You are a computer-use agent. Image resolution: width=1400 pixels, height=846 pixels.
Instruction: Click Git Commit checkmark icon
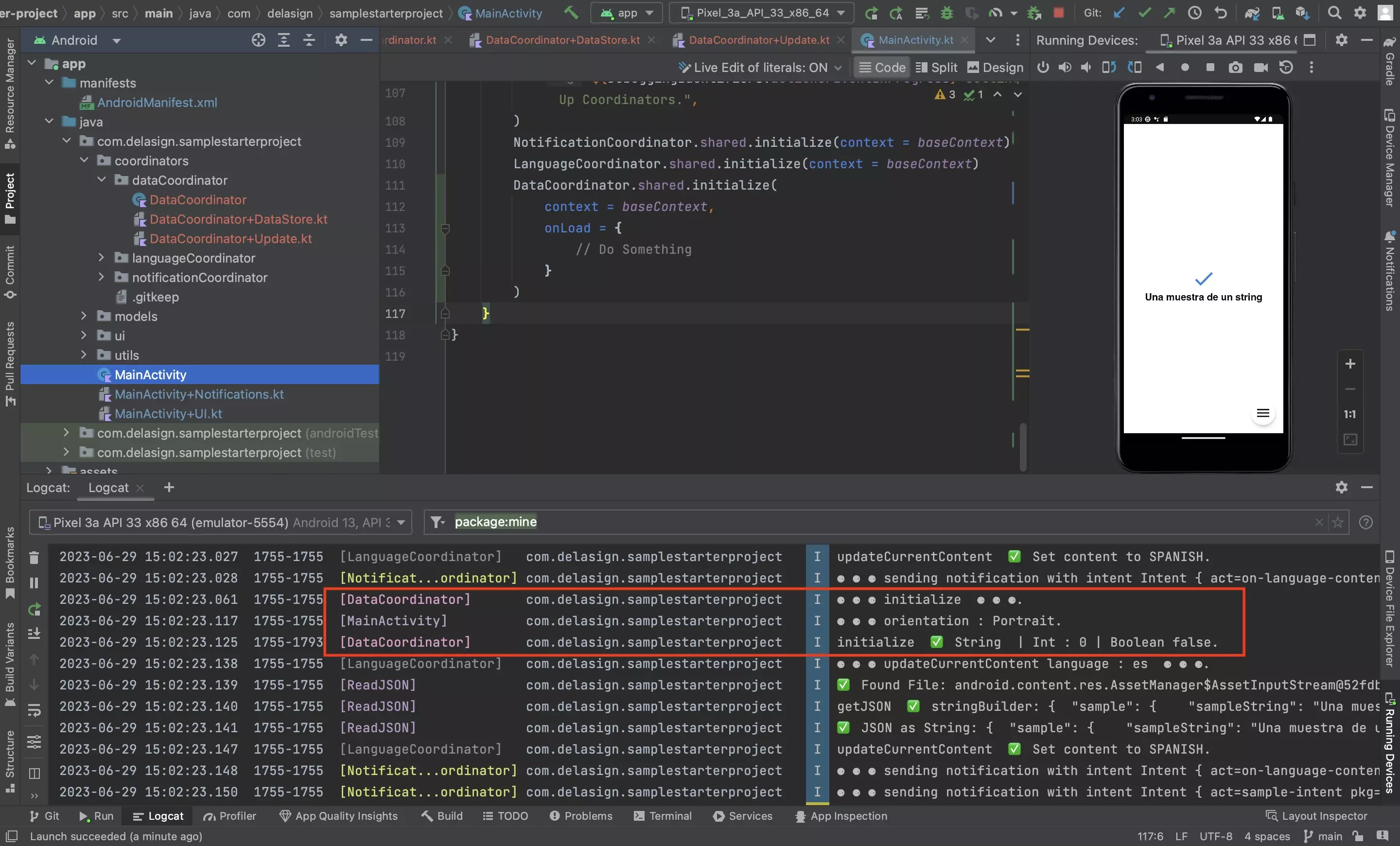tap(1144, 13)
